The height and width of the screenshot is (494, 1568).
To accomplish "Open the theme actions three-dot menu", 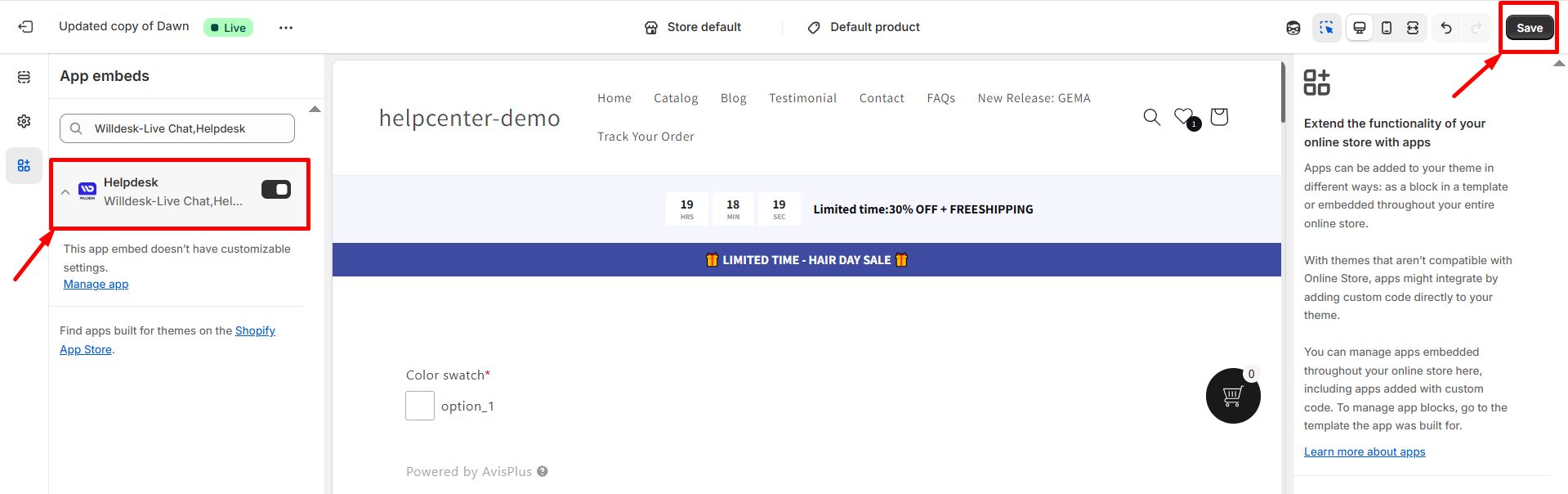I will [285, 28].
